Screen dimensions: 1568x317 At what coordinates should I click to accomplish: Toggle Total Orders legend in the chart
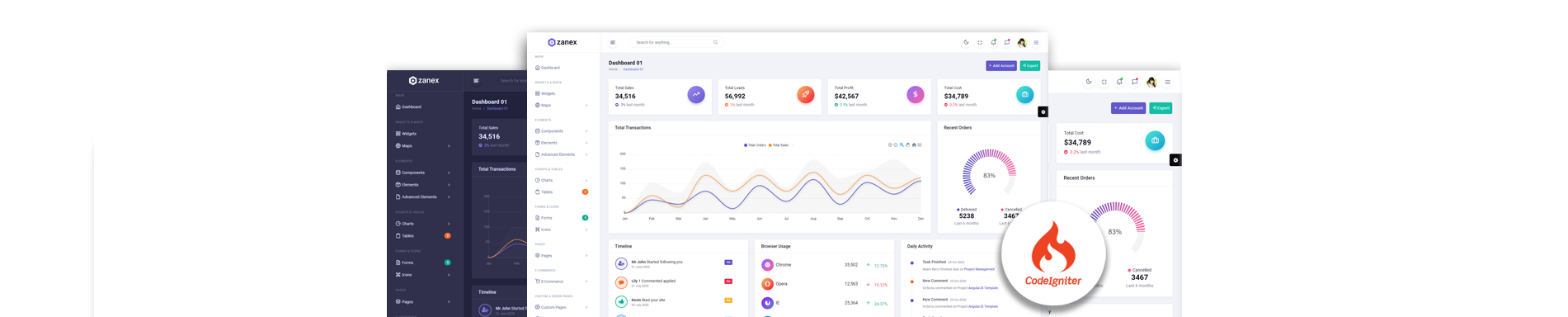coord(755,145)
